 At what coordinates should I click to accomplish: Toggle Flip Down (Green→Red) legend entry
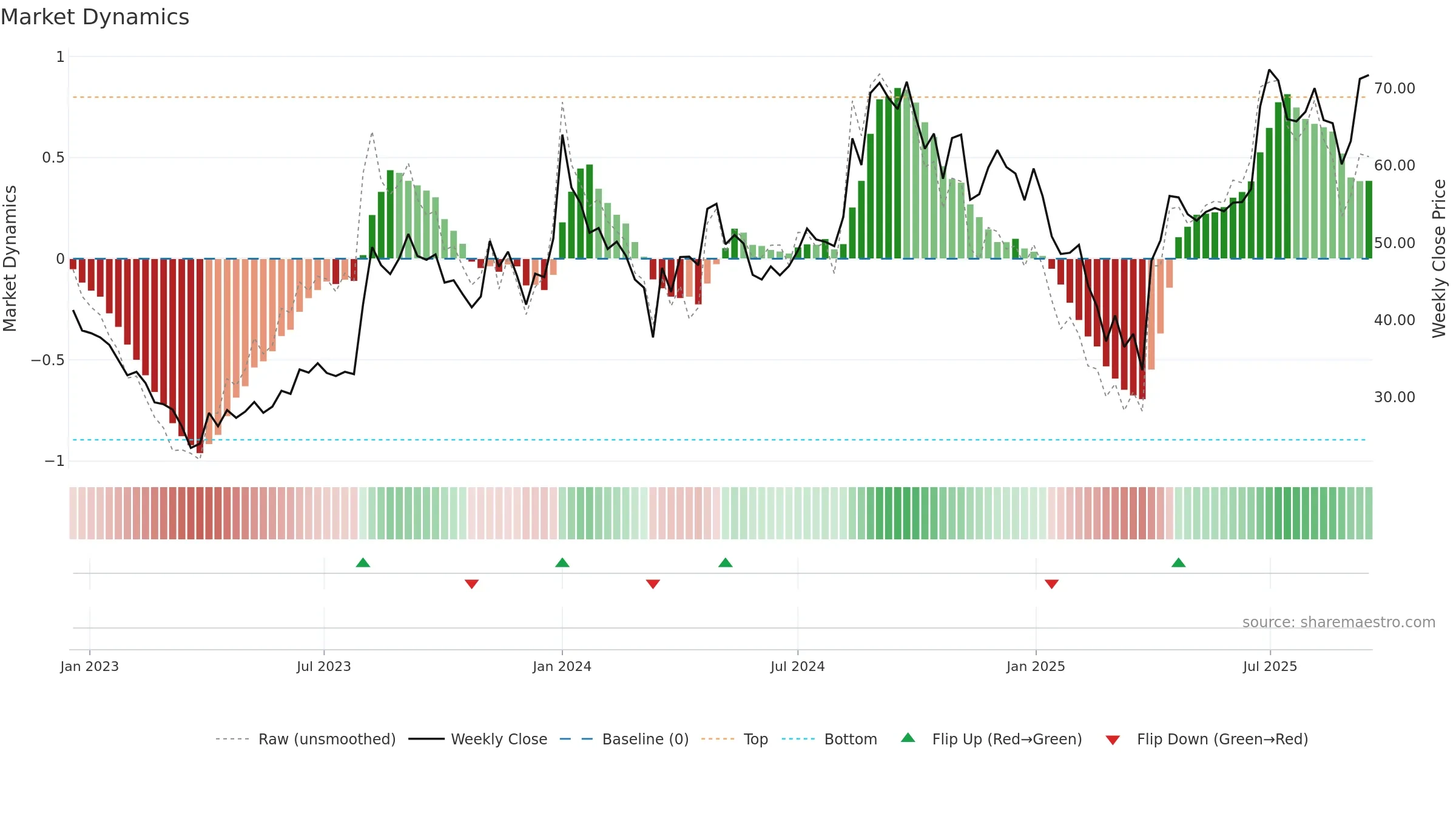1207,739
